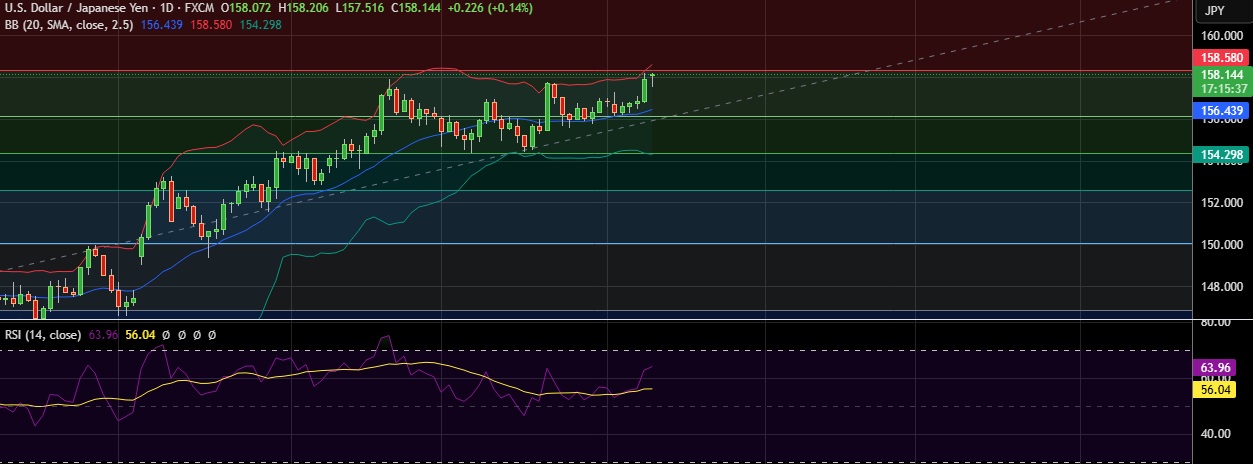Click the yellow 56.04 RSI MA label on the scale
1253x464 pixels.
click(1220, 390)
